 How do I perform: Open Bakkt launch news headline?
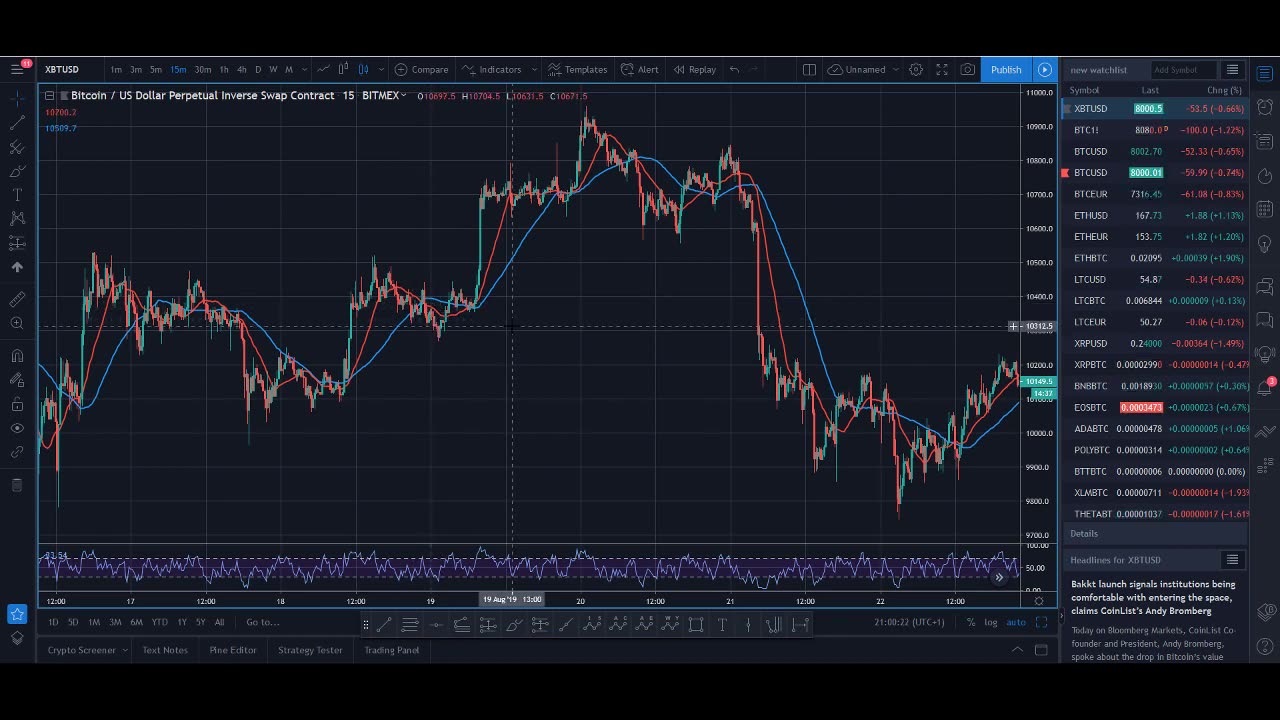pyautogui.click(x=1153, y=597)
